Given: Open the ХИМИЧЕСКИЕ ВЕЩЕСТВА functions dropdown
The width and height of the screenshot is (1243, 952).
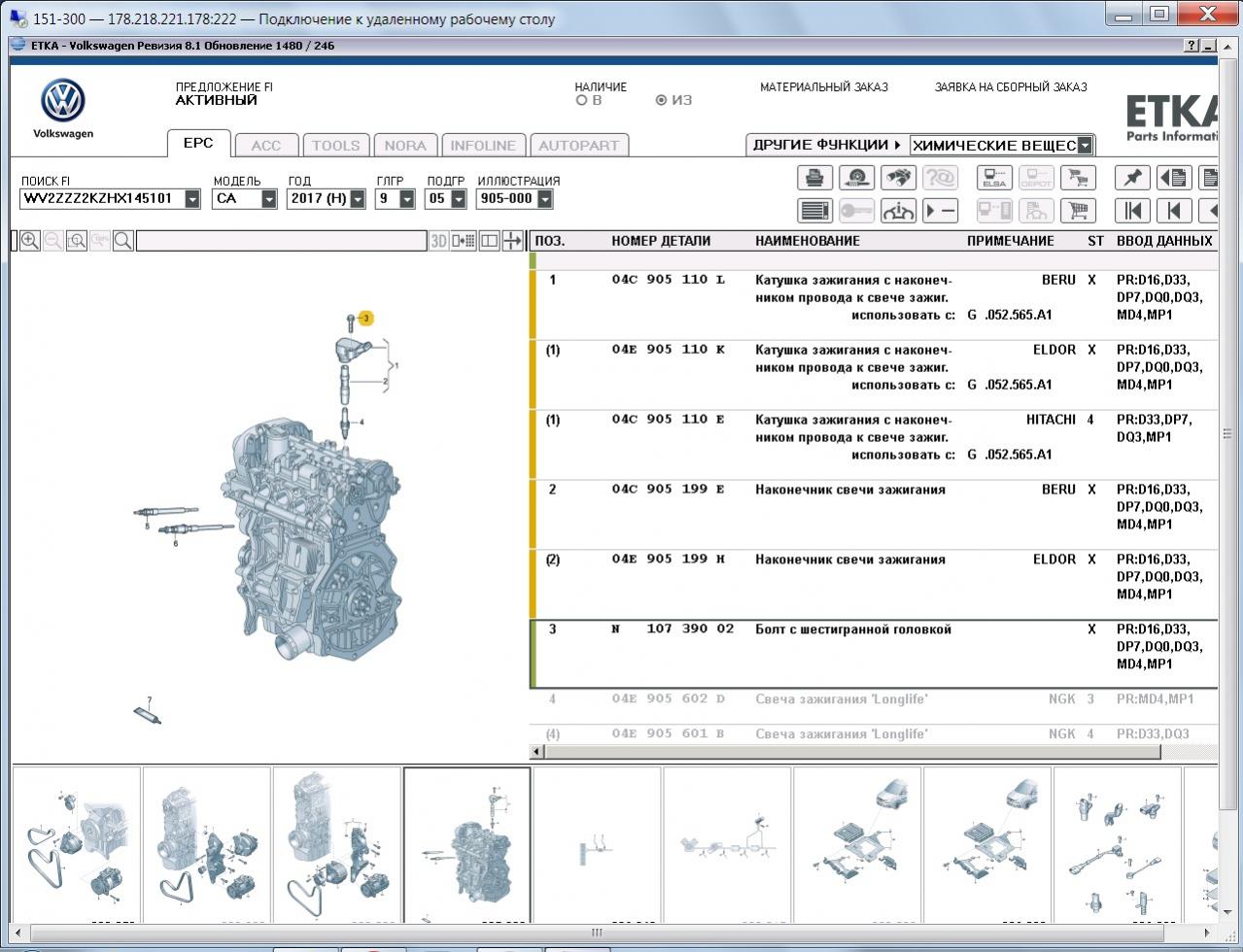Looking at the screenshot, I should (1086, 146).
